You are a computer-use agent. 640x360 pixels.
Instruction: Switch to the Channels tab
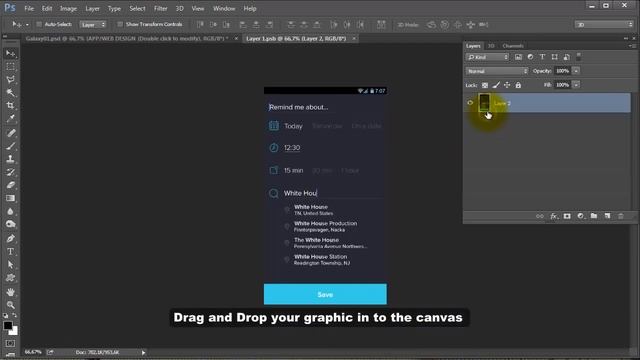(x=513, y=46)
